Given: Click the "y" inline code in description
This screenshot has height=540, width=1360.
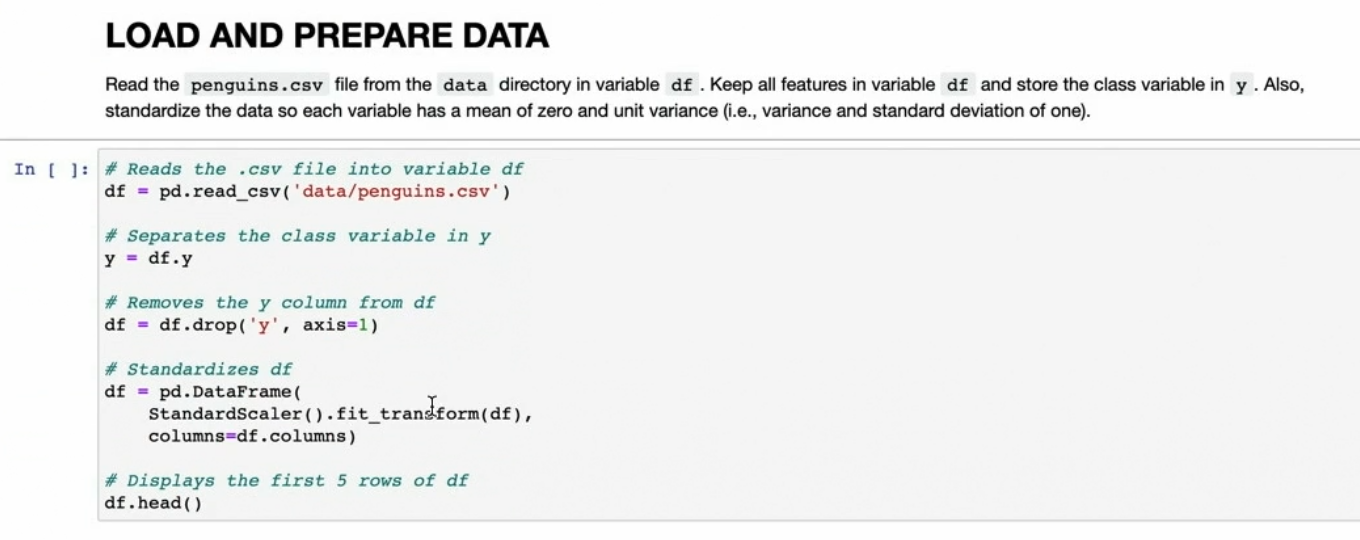Looking at the screenshot, I should point(1241,85).
